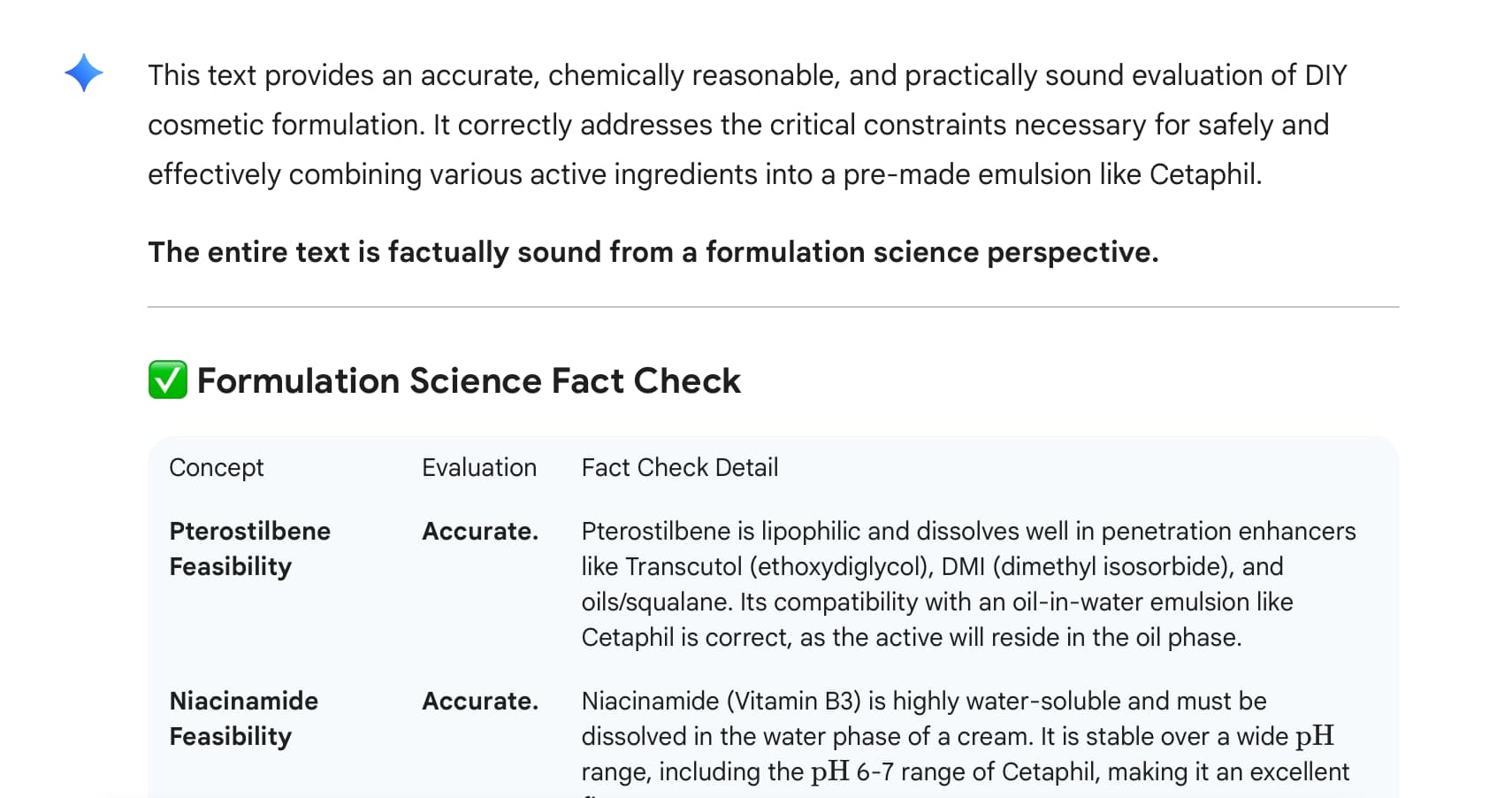Select the Niacinamide Feasibility cell
The width and height of the screenshot is (1512, 798).
(x=243, y=718)
